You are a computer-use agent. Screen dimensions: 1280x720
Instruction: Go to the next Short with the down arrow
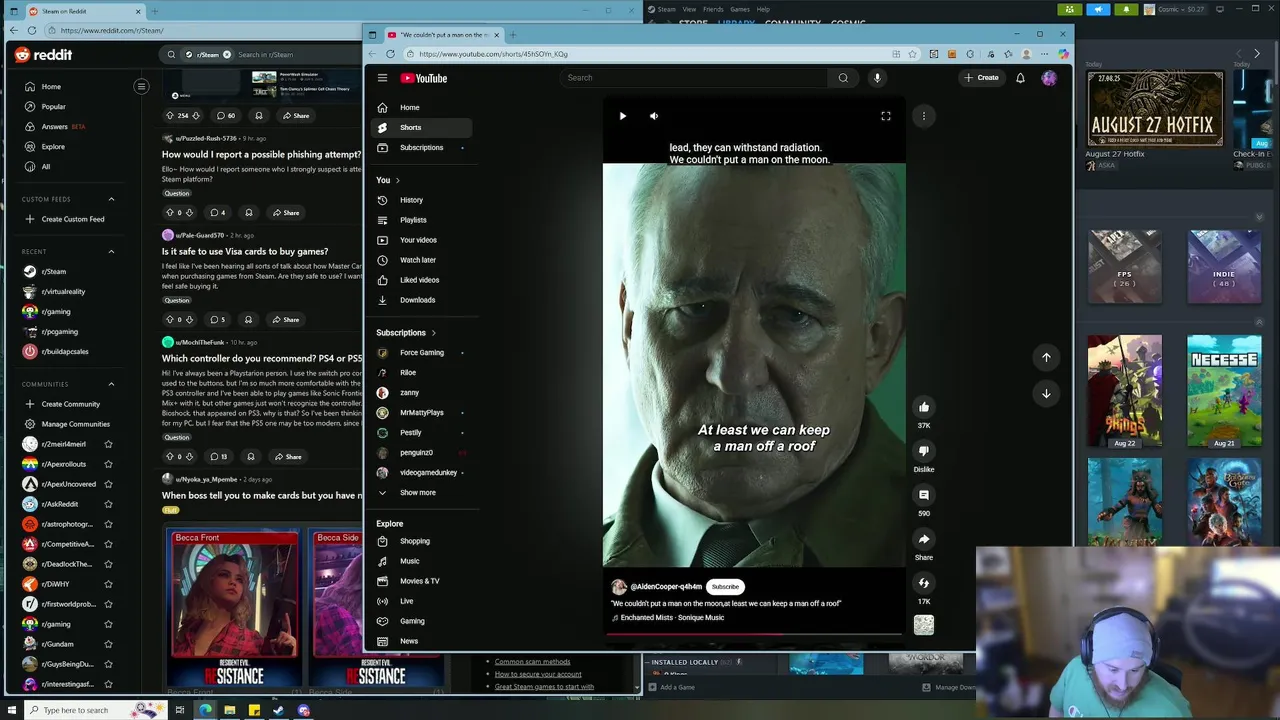click(x=1046, y=393)
